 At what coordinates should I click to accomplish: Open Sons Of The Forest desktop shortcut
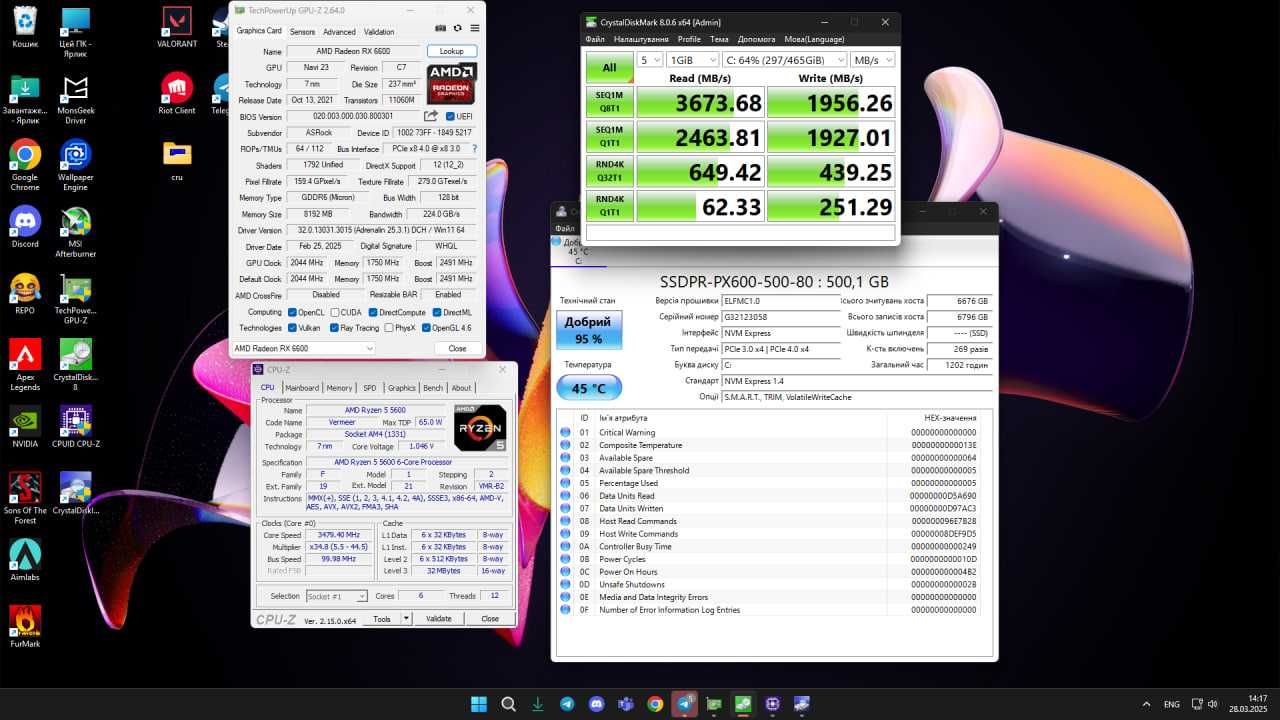coord(25,498)
